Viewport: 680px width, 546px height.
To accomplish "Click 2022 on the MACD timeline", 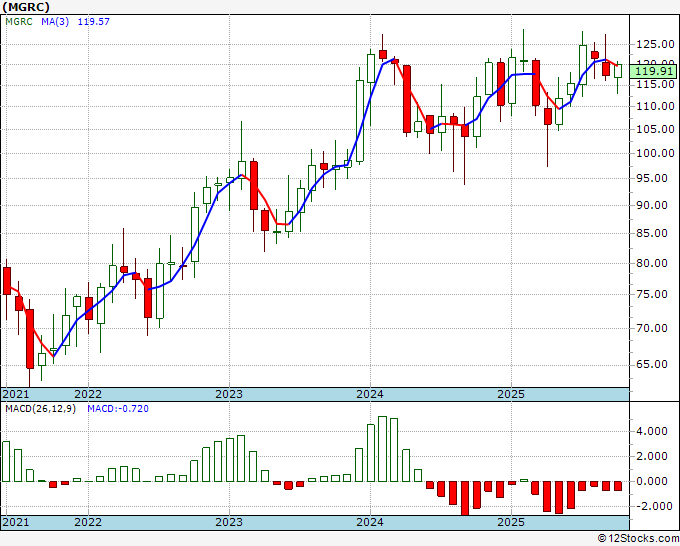I will tap(88, 522).
